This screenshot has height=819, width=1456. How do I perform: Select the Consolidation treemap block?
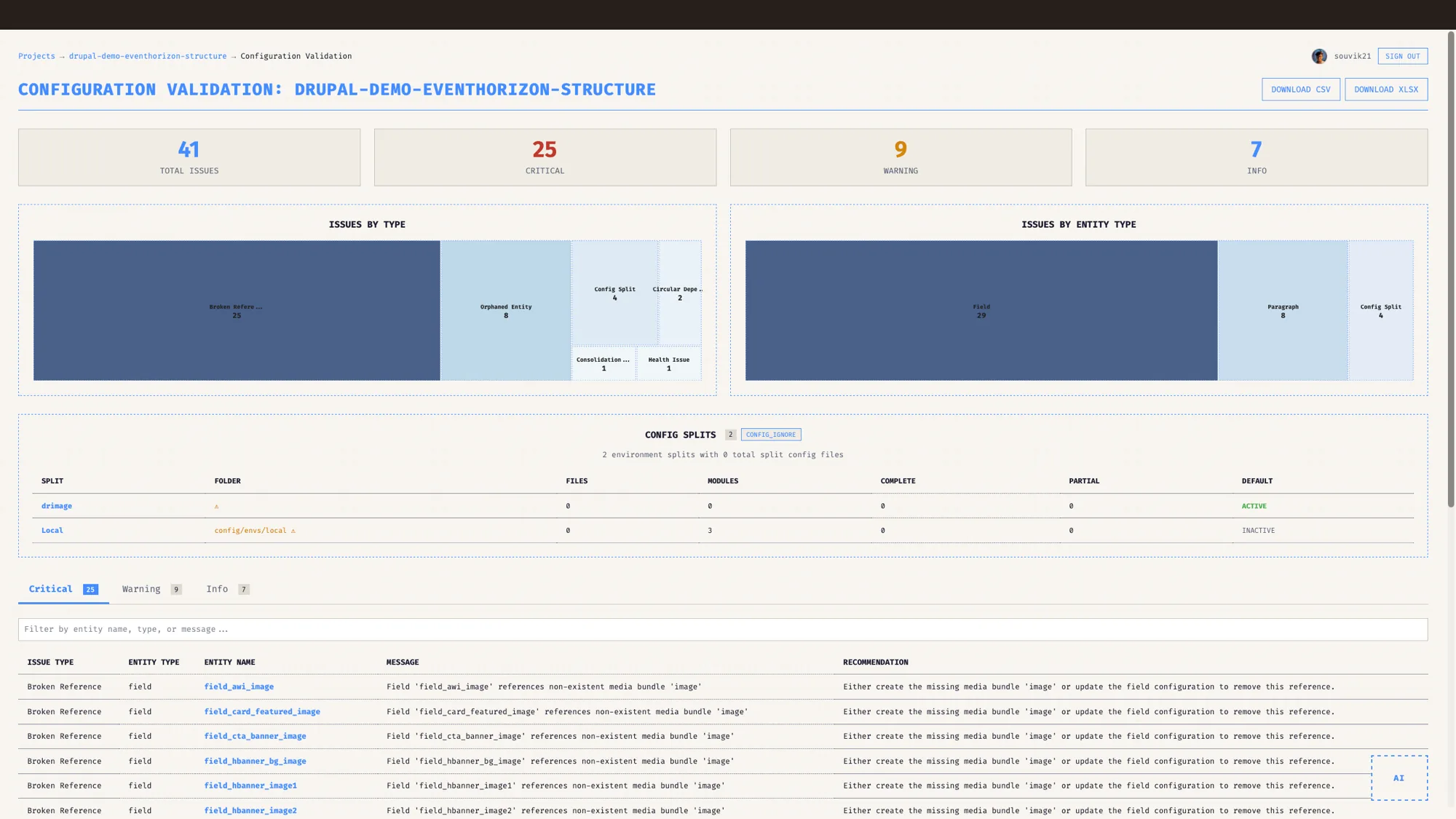pyautogui.click(x=604, y=363)
